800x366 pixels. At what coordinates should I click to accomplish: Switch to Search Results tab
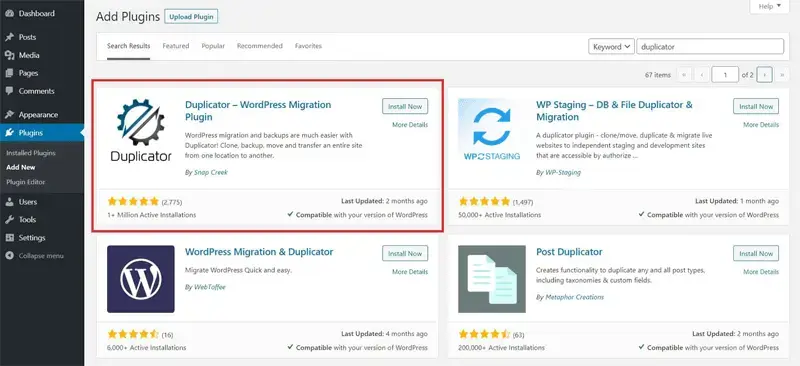pyautogui.click(x=129, y=46)
